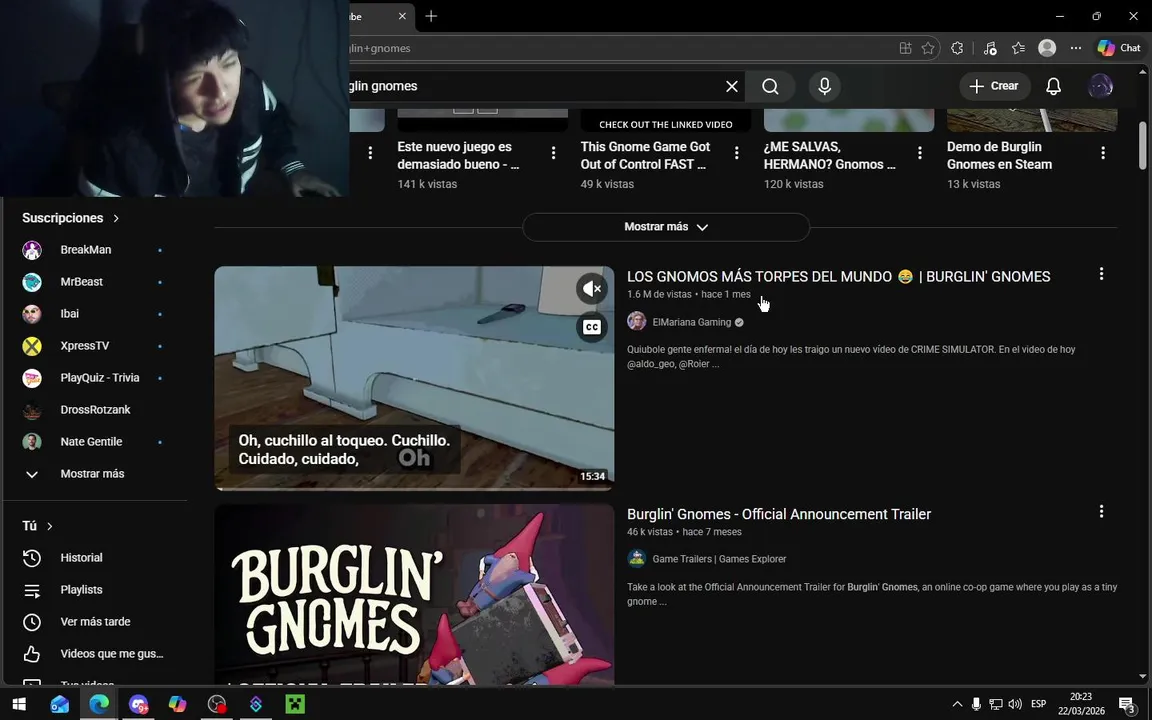Image resolution: width=1152 pixels, height=720 pixels.
Task: Open browser extensions puzzle icon
Action: click(957, 48)
